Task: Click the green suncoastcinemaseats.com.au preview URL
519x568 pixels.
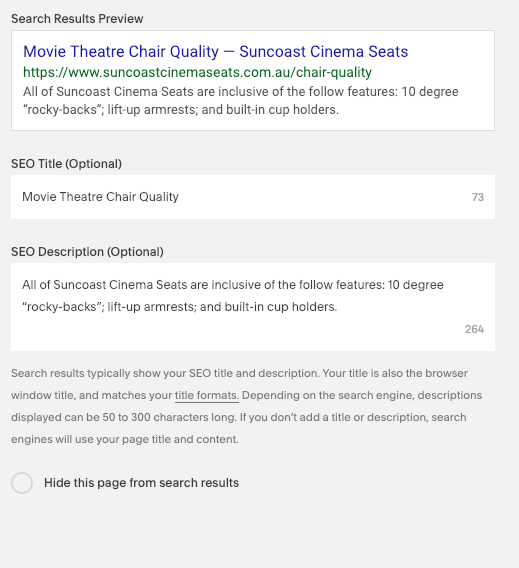Action: tap(197, 72)
